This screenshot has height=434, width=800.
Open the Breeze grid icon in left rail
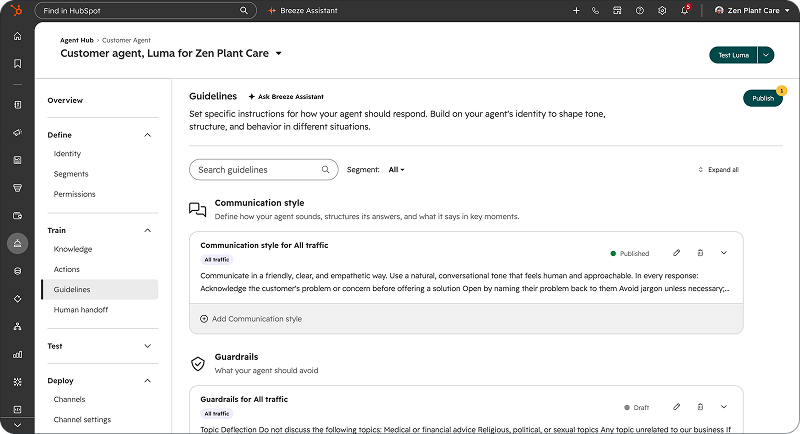[x=17, y=381]
